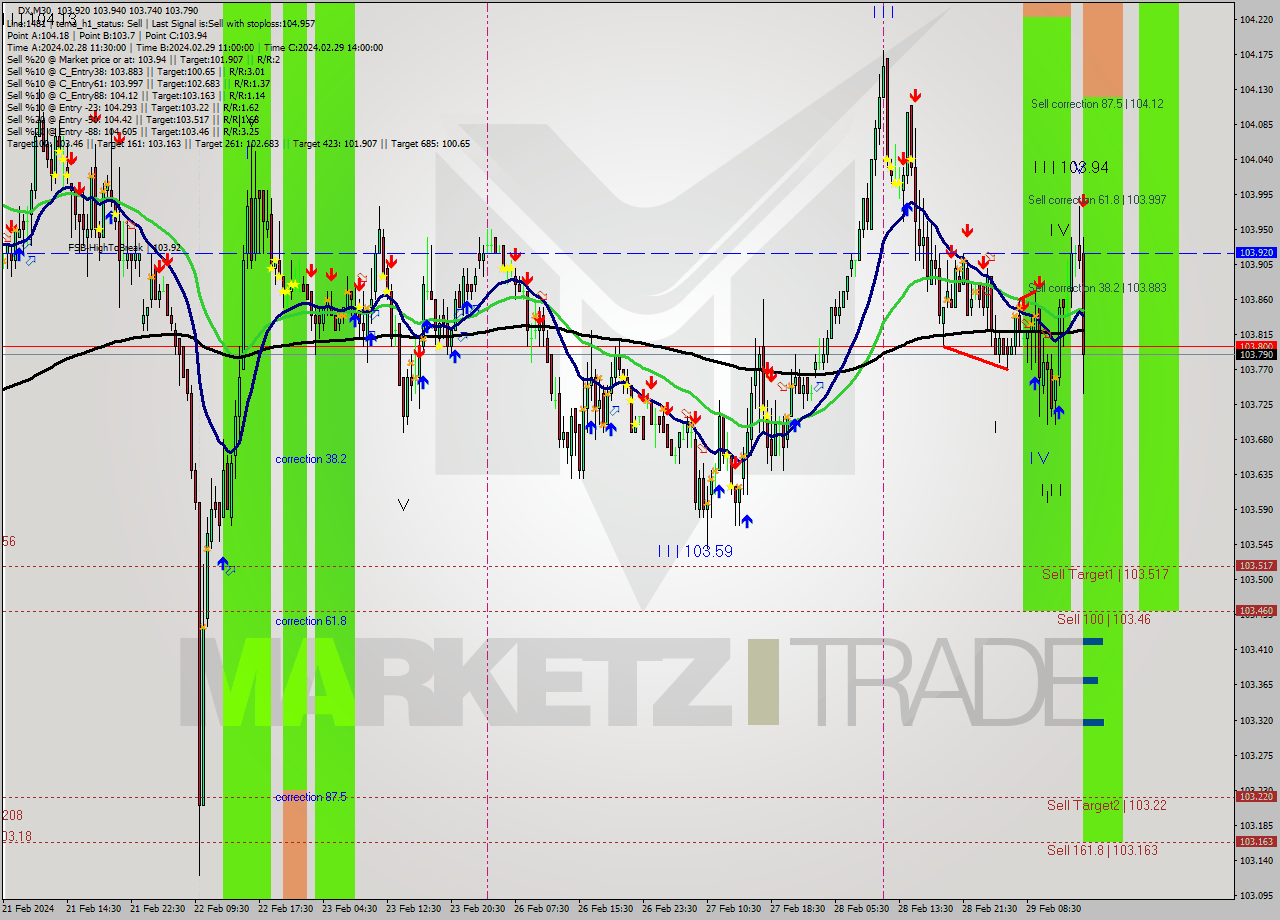Screen dimensions: 1280x920
Task: Click the '22 Feb 09:30' time label
Action: [222, 909]
